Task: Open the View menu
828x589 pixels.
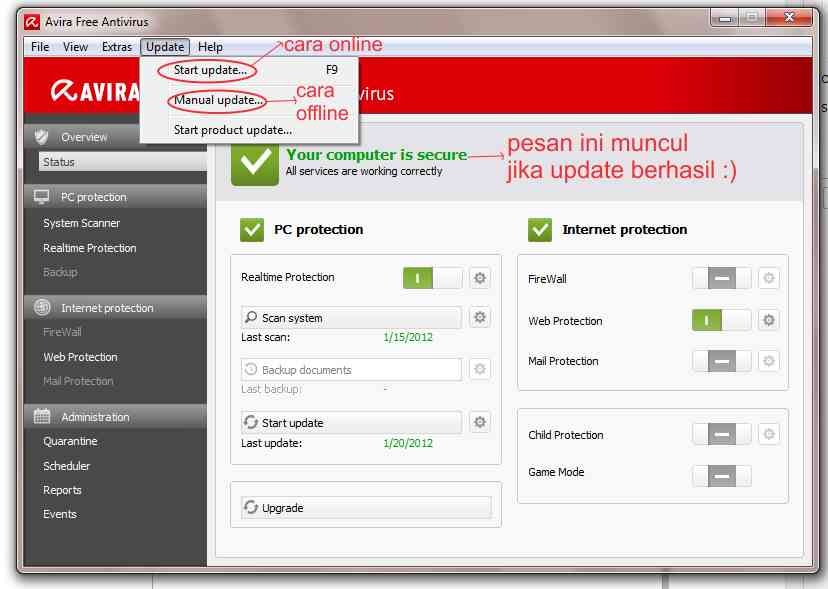Action: point(75,47)
